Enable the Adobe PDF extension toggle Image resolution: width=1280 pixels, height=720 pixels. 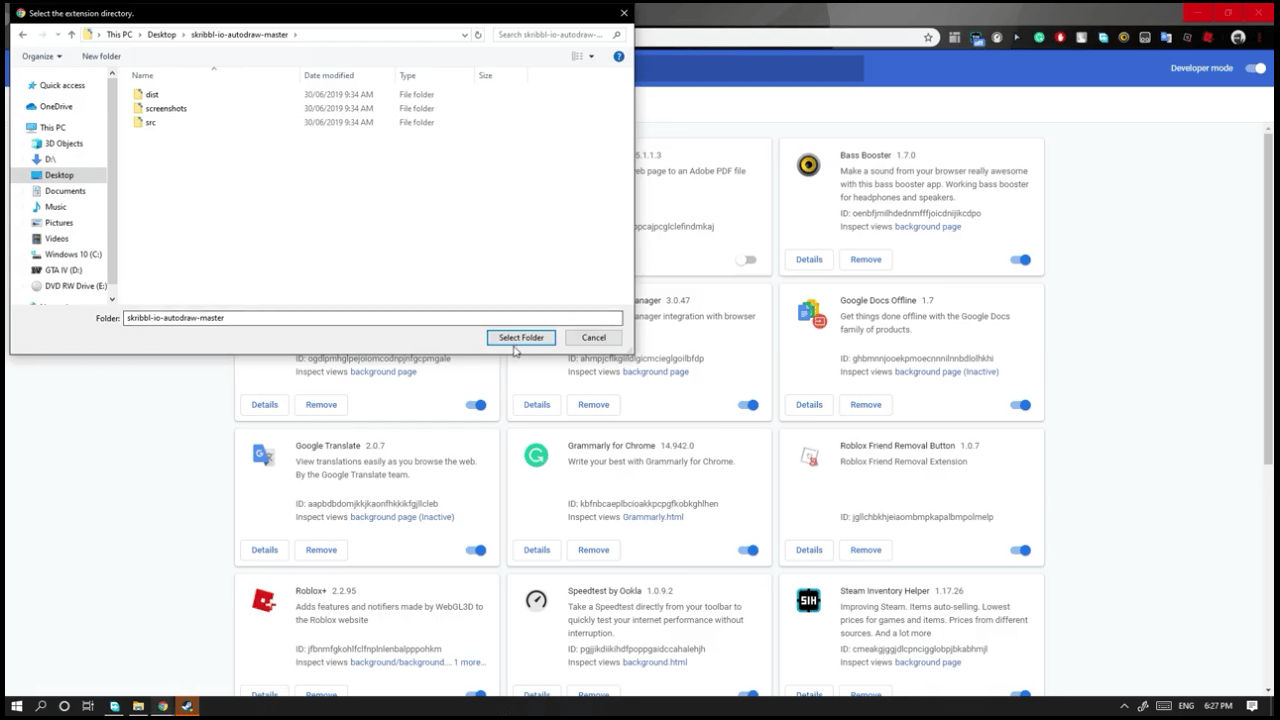(746, 260)
